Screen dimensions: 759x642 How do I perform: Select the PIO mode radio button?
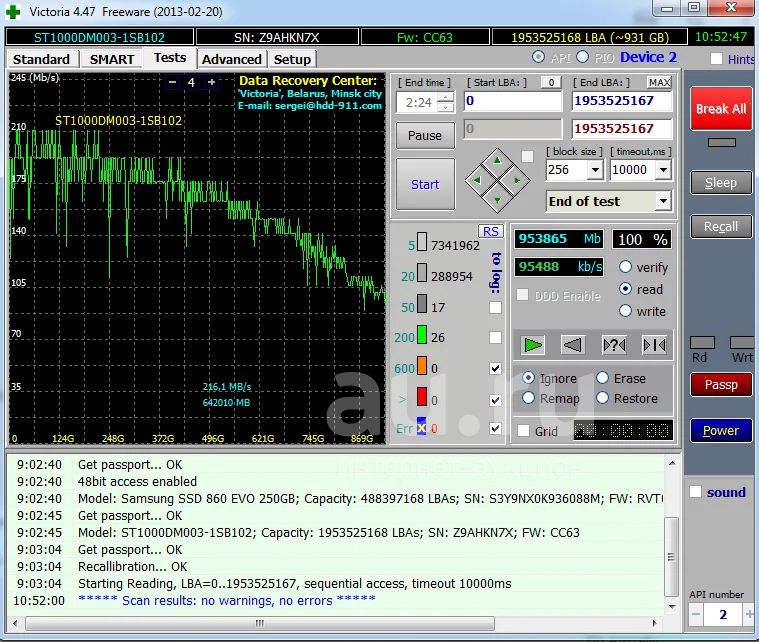click(583, 57)
